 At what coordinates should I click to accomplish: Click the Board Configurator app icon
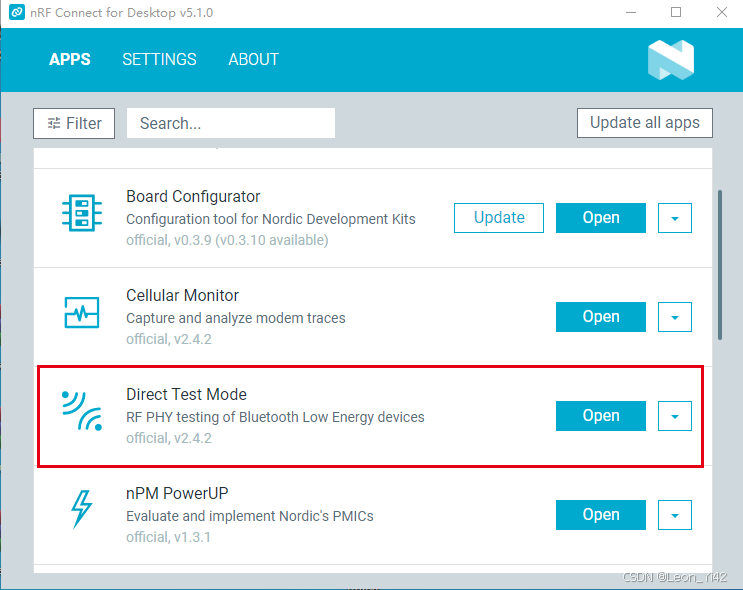[82, 213]
